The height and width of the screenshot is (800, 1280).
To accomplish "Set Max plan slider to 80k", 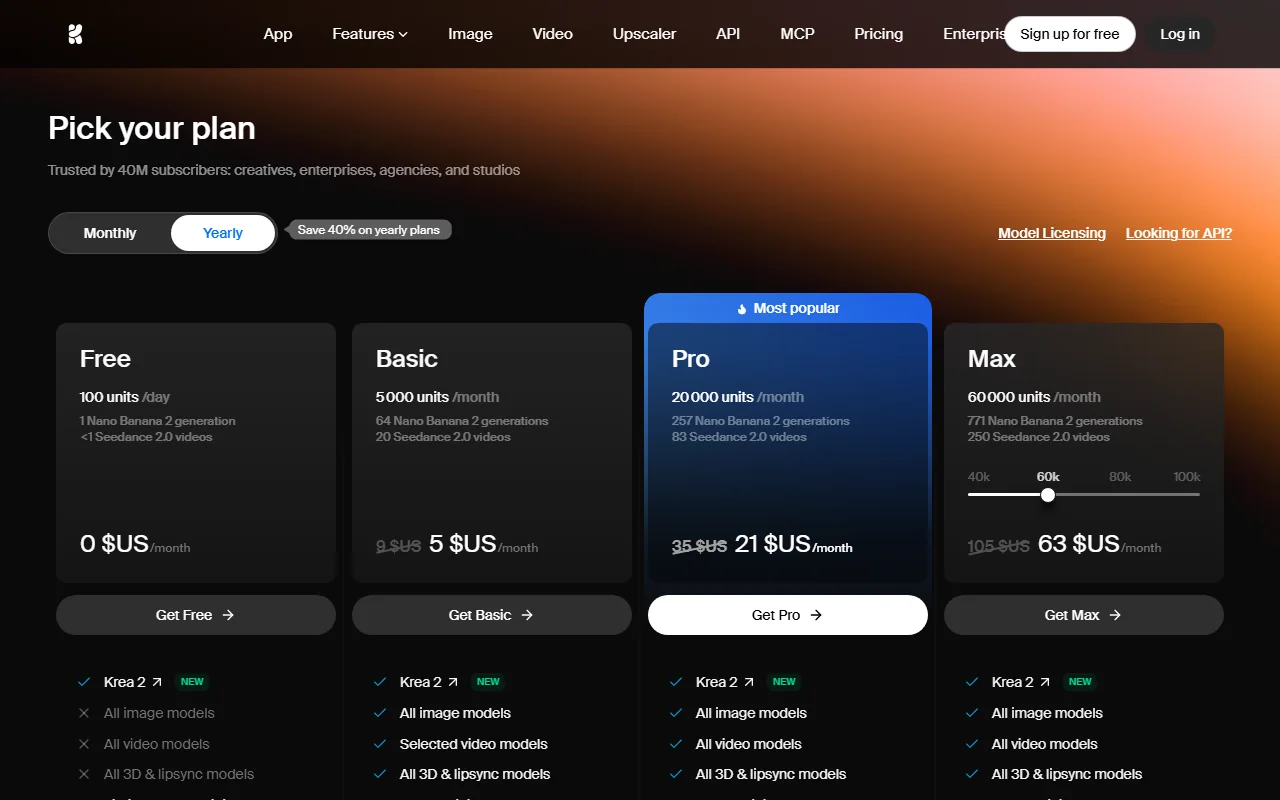I will [1120, 477].
